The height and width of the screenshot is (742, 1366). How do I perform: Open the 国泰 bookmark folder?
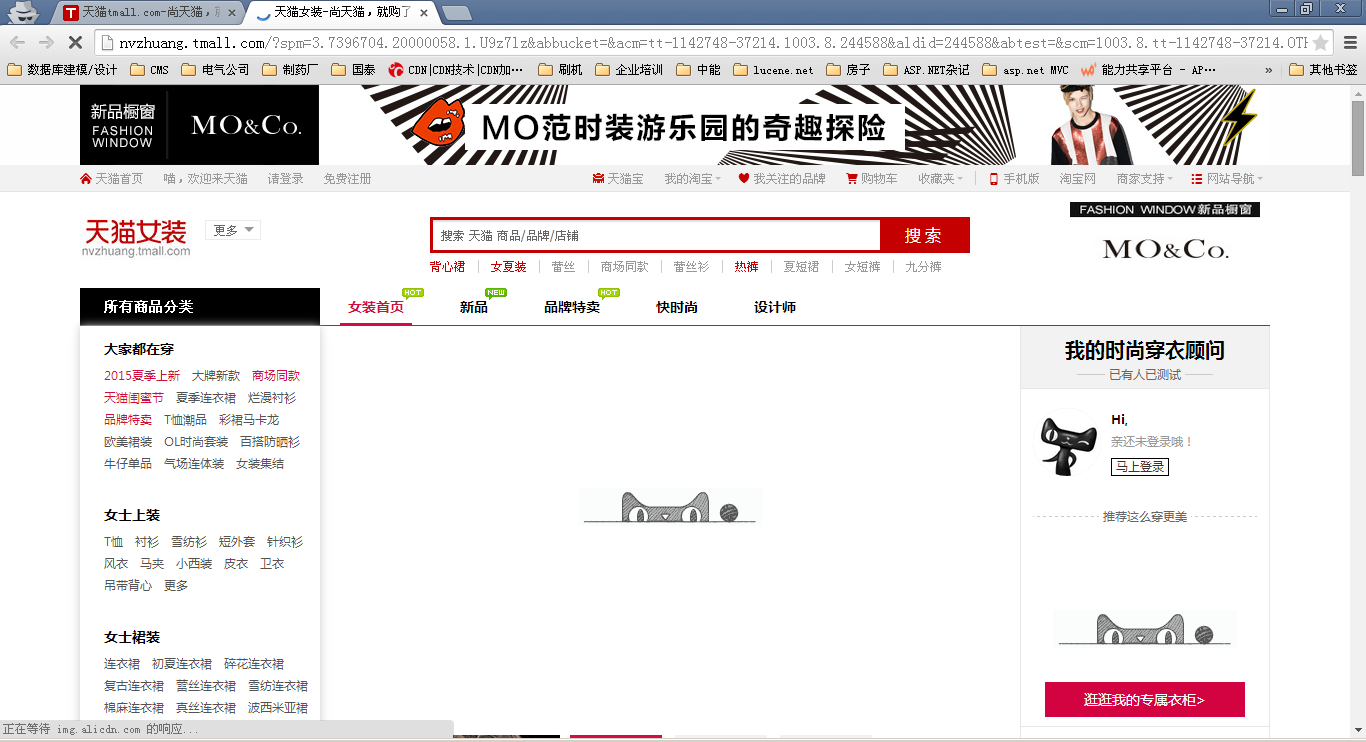coord(354,70)
